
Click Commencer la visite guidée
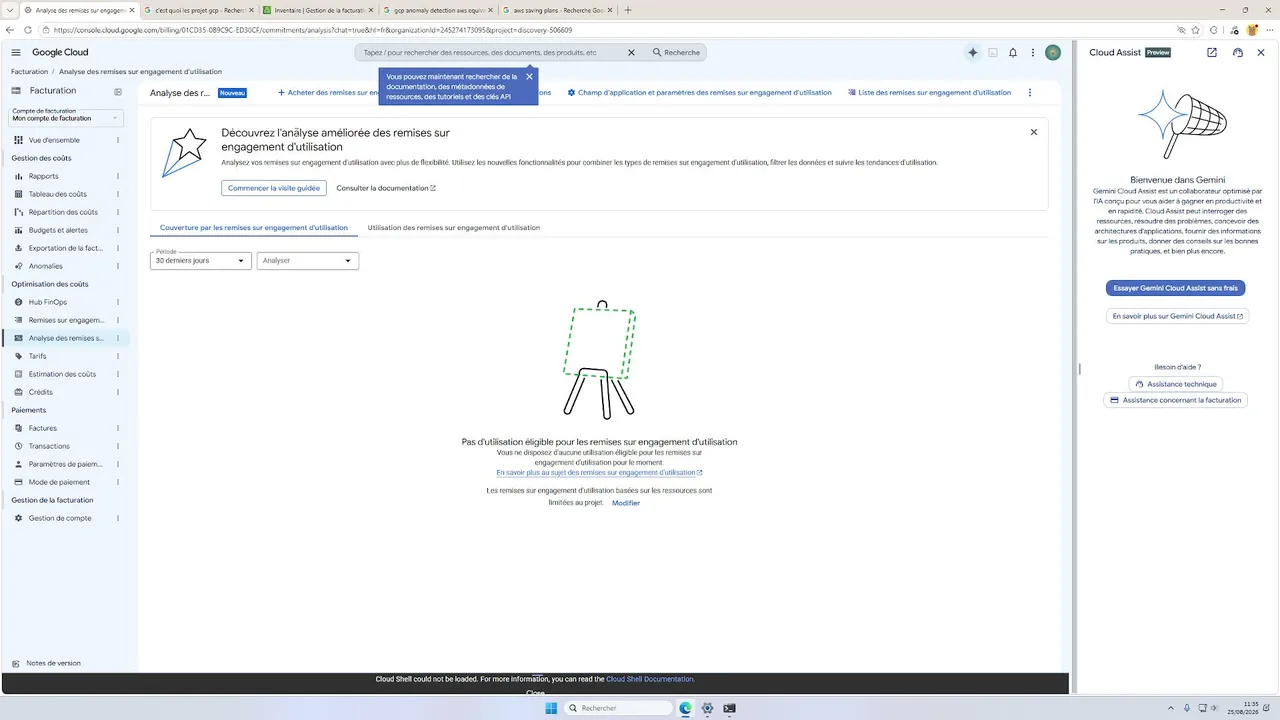pyautogui.click(x=274, y=188)
